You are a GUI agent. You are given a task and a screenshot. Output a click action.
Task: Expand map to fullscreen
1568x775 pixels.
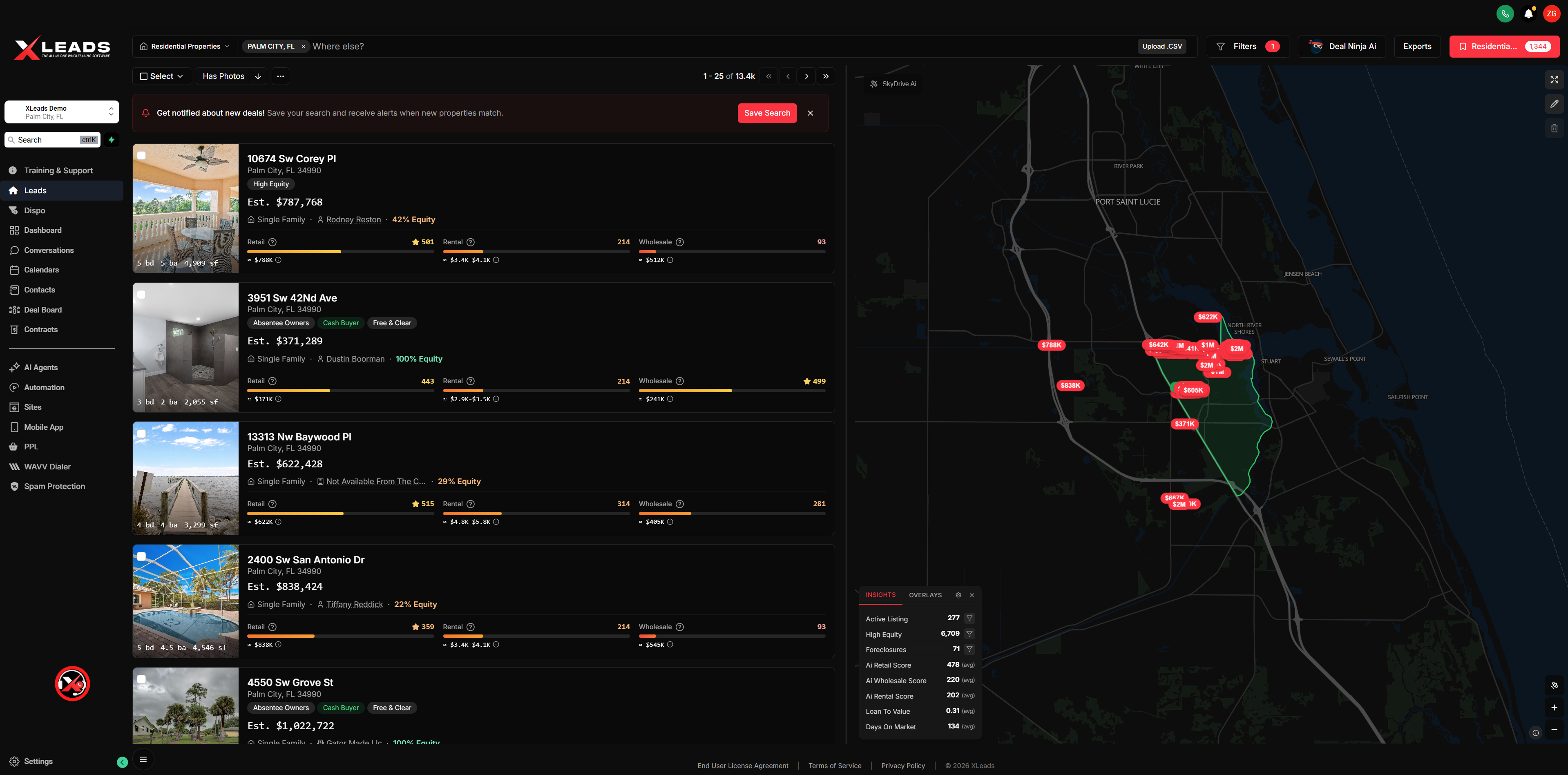[x=1554, y=80]
